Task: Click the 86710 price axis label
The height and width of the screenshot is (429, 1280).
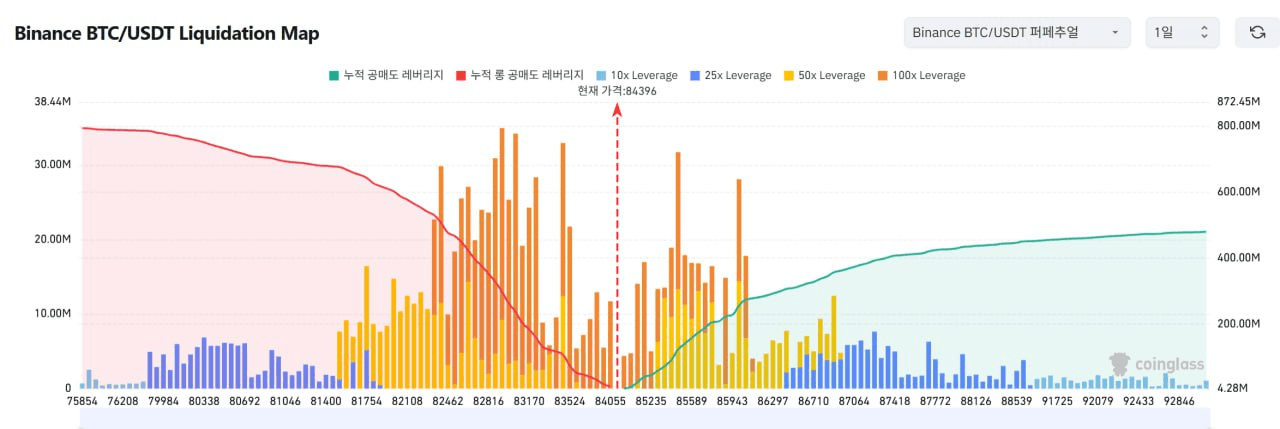Action: 813,401
